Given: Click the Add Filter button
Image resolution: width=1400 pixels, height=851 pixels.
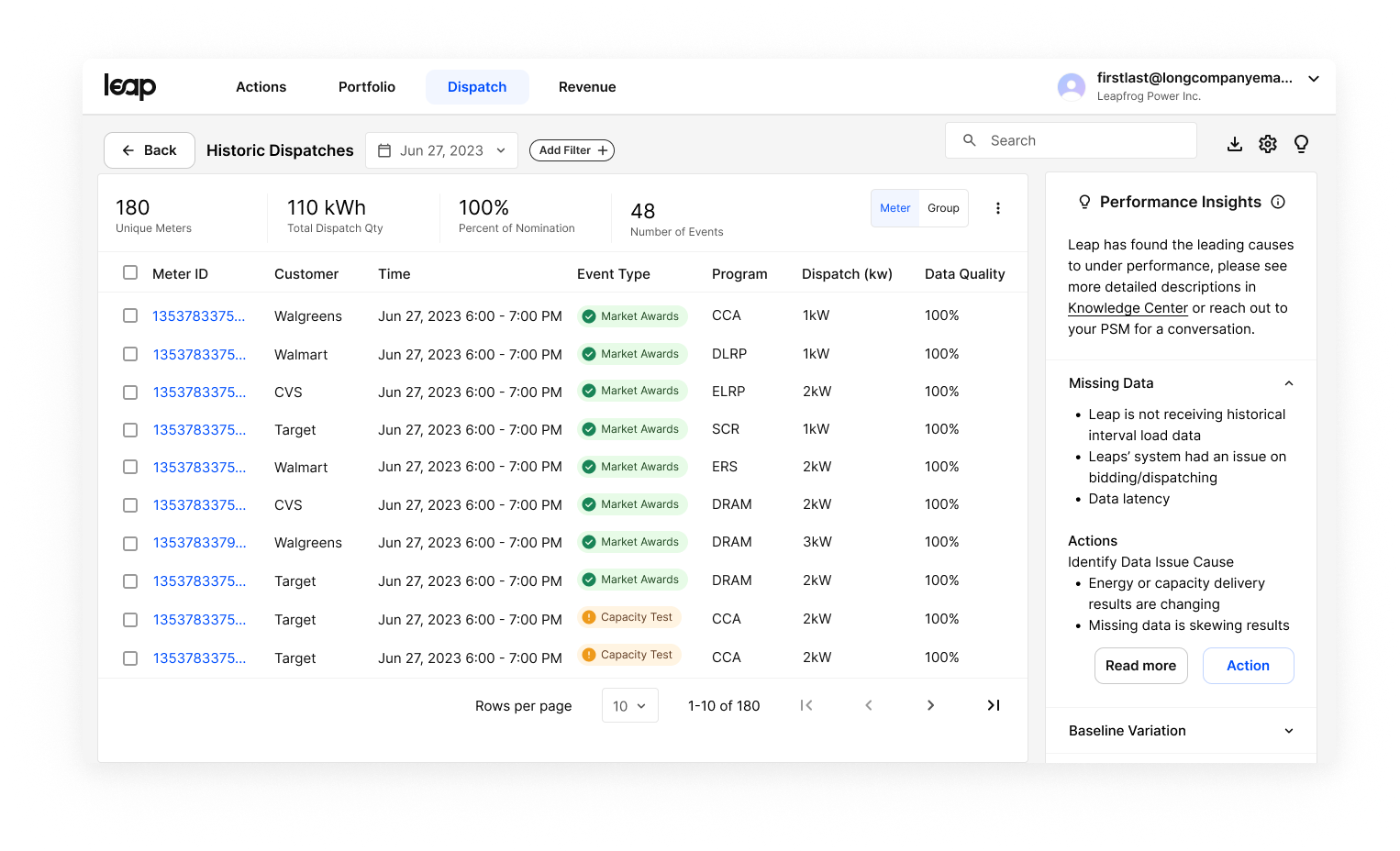Looking at the screenshot, I should [x=572, y=150].
